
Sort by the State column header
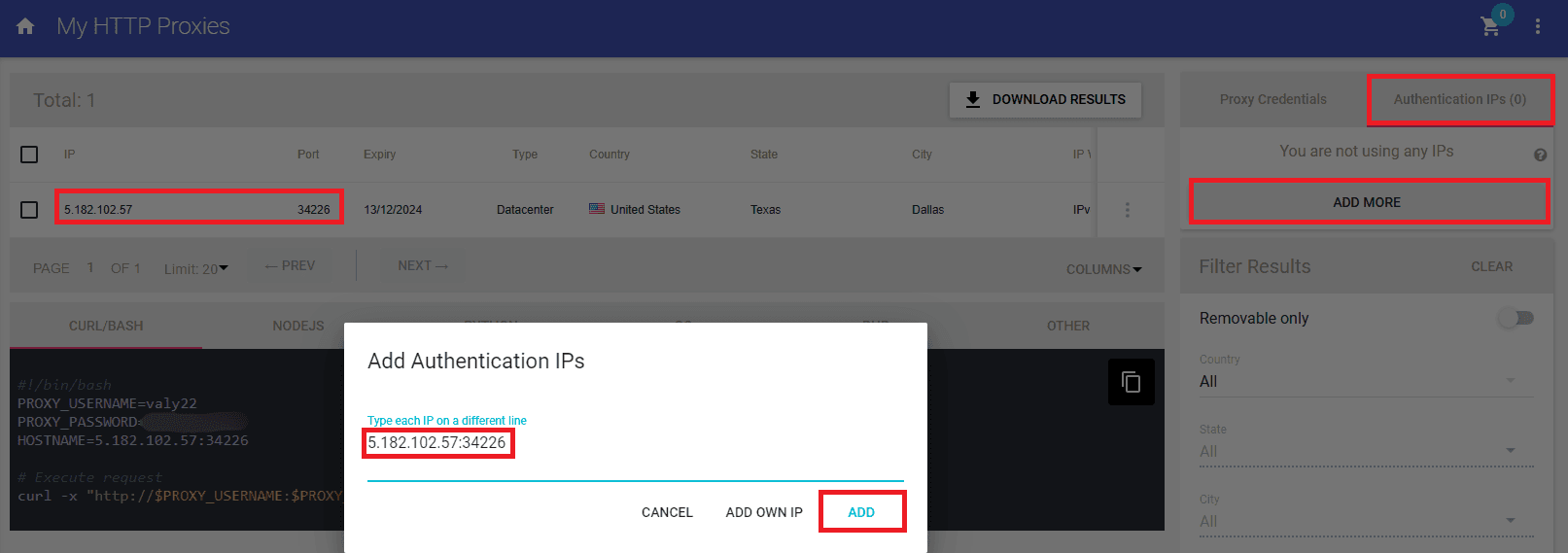[x=764, y=155]
